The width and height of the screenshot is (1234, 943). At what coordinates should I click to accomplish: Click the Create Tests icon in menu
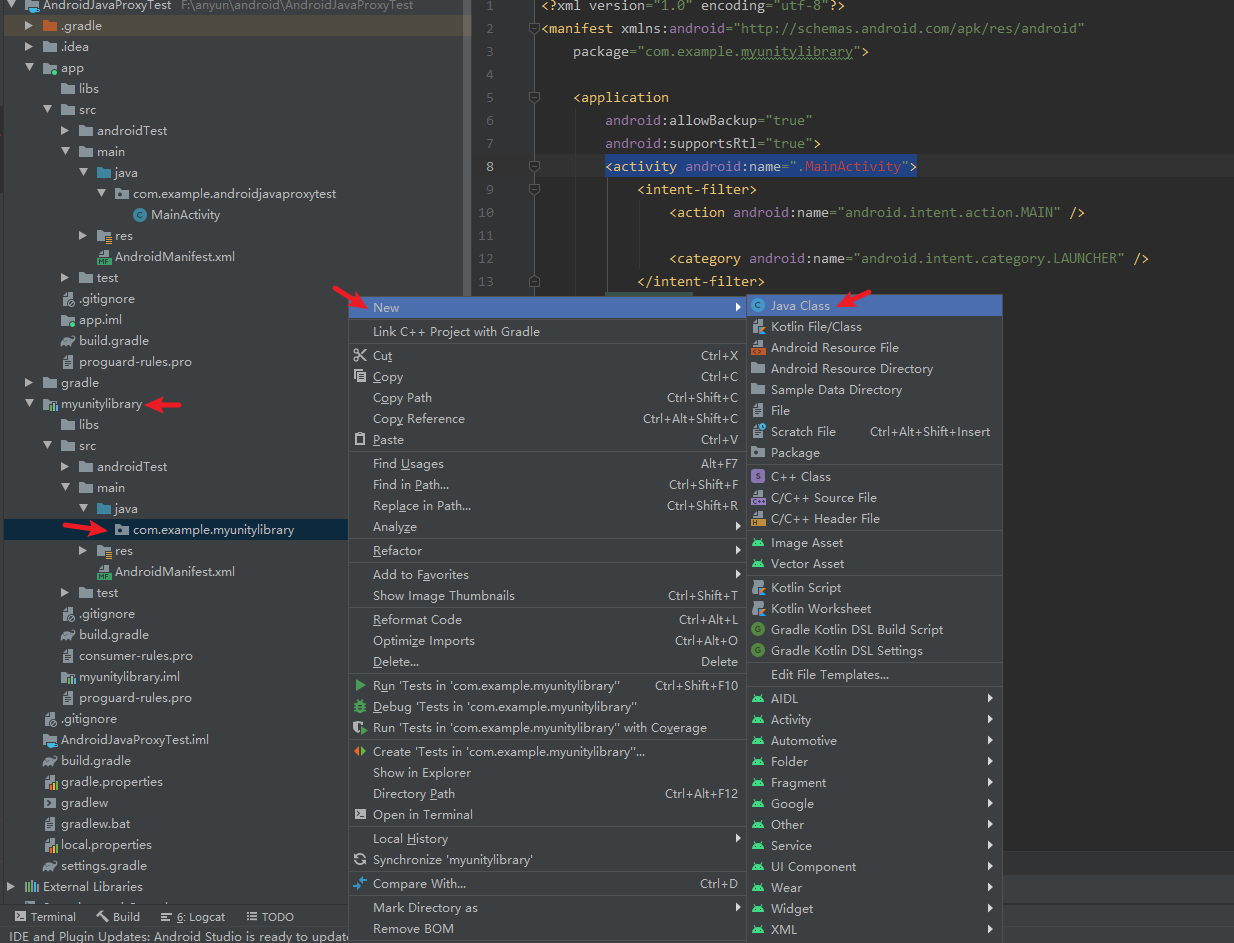click(360, 751)
